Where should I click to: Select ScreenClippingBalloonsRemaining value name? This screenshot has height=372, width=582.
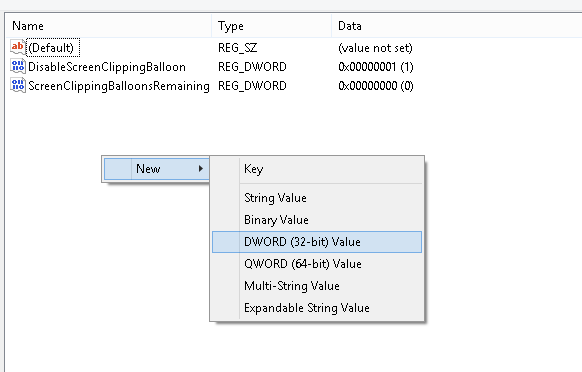(119, 86)
